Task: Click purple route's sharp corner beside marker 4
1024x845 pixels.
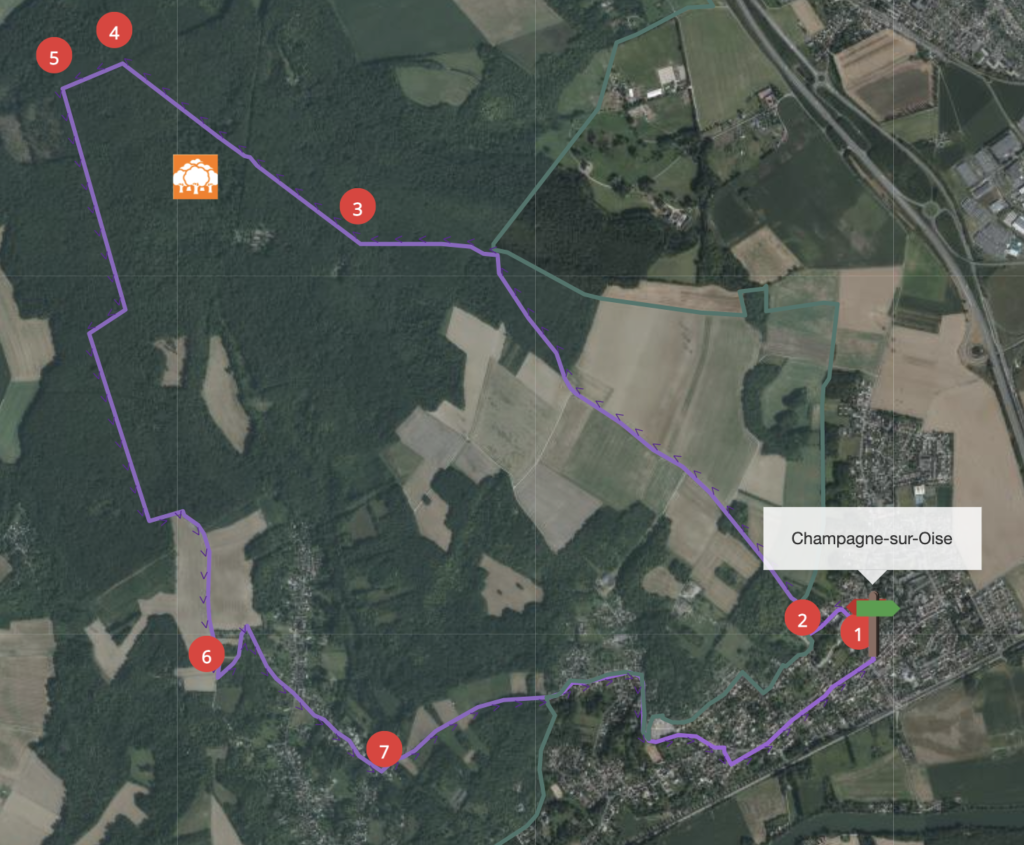Action: click(x=122, y=63)
